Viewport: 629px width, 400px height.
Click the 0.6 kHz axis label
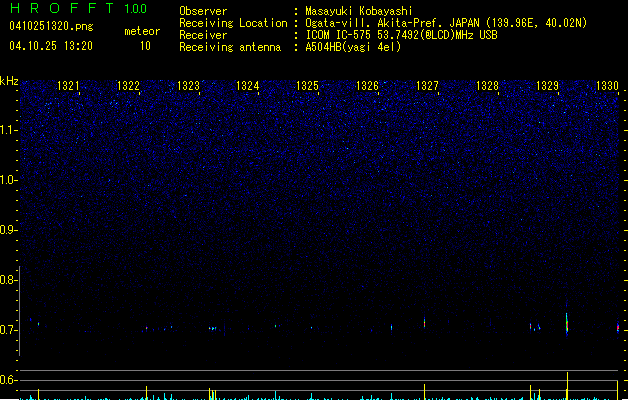click(9, 380)
